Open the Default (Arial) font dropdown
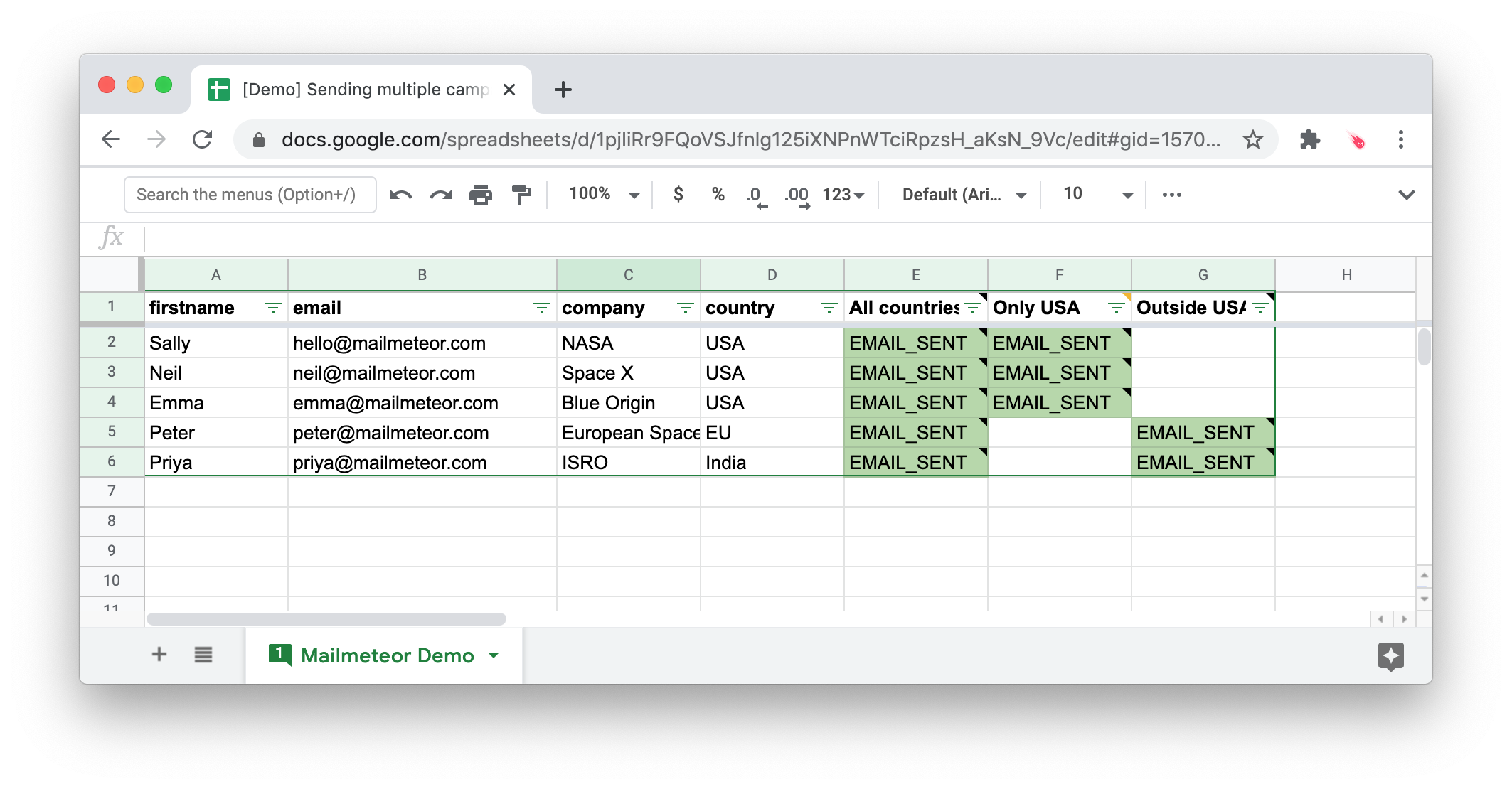 964,195
